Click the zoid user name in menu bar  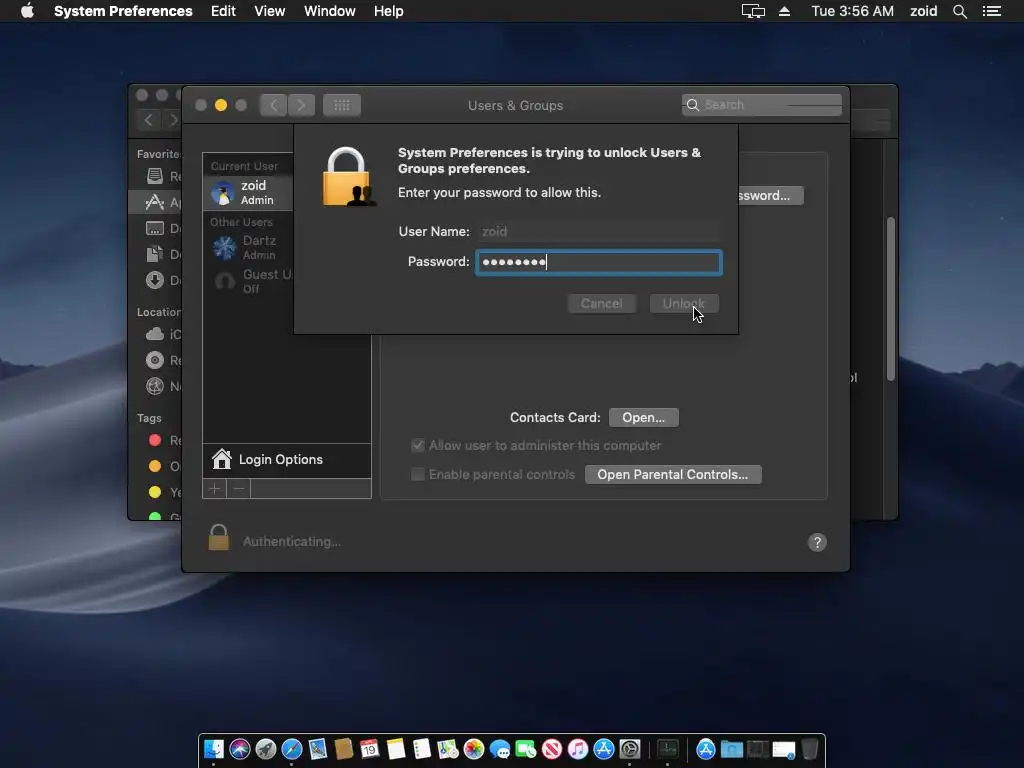point(923,11)
